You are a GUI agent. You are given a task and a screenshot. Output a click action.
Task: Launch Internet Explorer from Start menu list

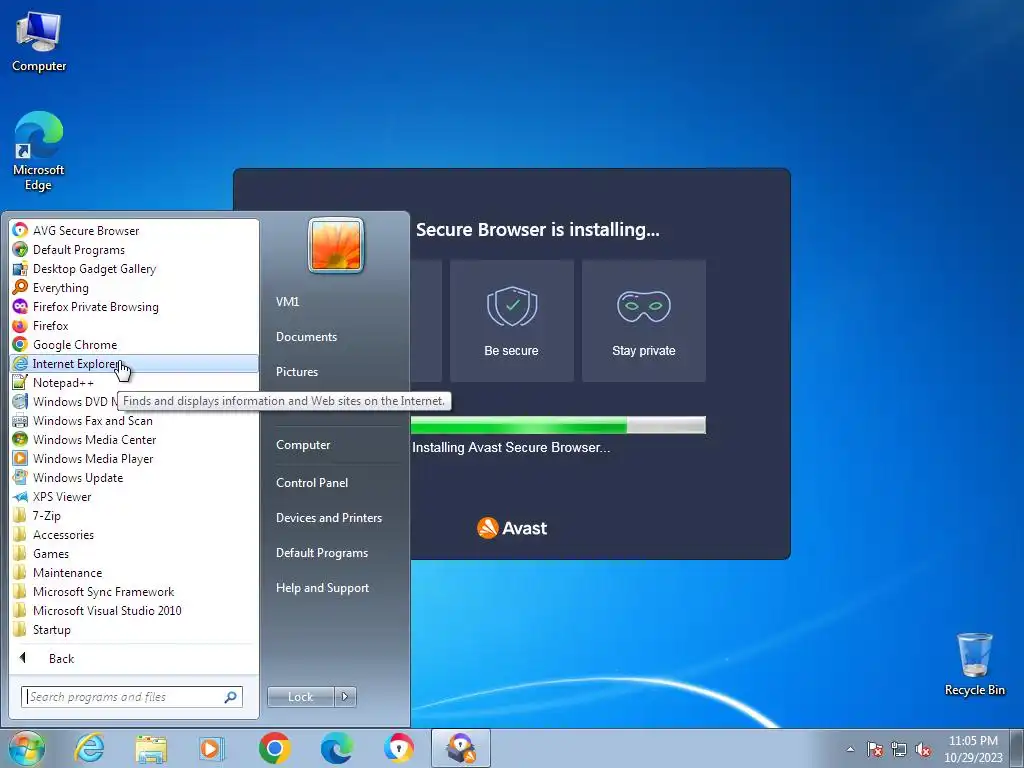click(134, 364)
